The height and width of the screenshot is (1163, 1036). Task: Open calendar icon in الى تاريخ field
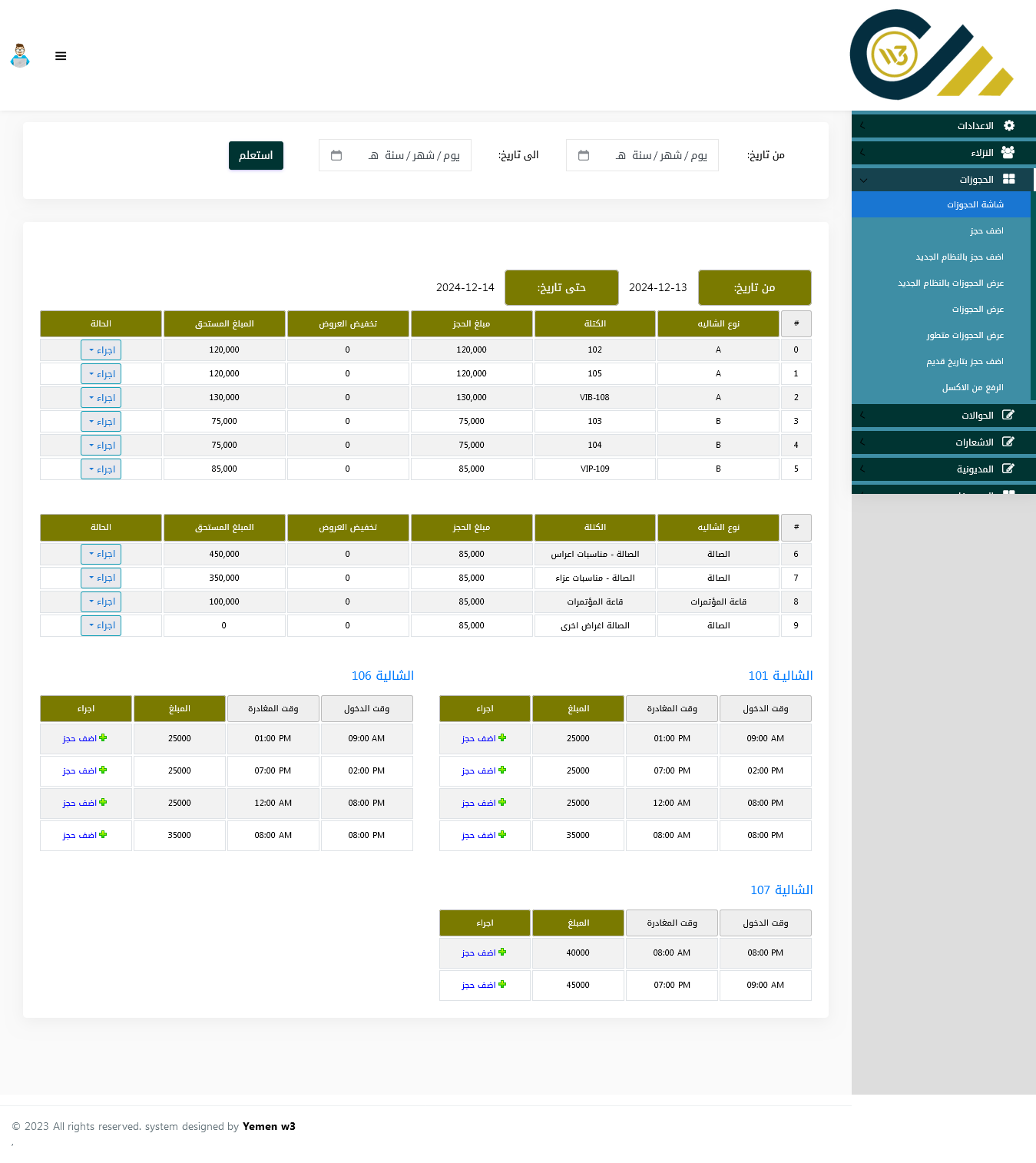(336, 155)
